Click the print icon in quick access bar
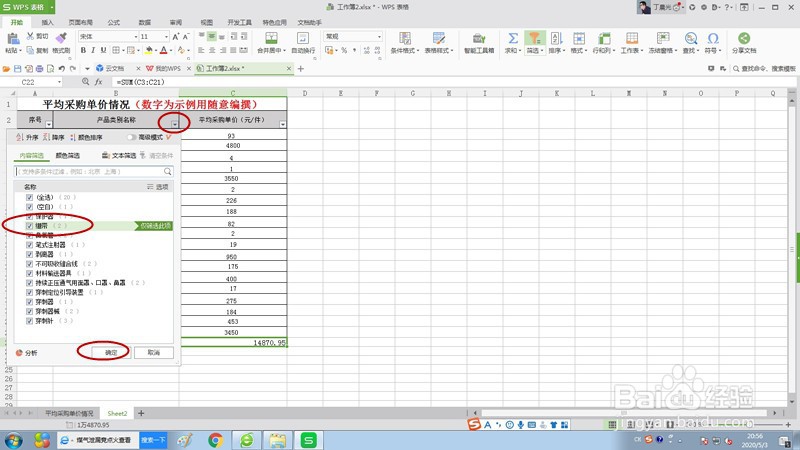 tap(39, 68)
